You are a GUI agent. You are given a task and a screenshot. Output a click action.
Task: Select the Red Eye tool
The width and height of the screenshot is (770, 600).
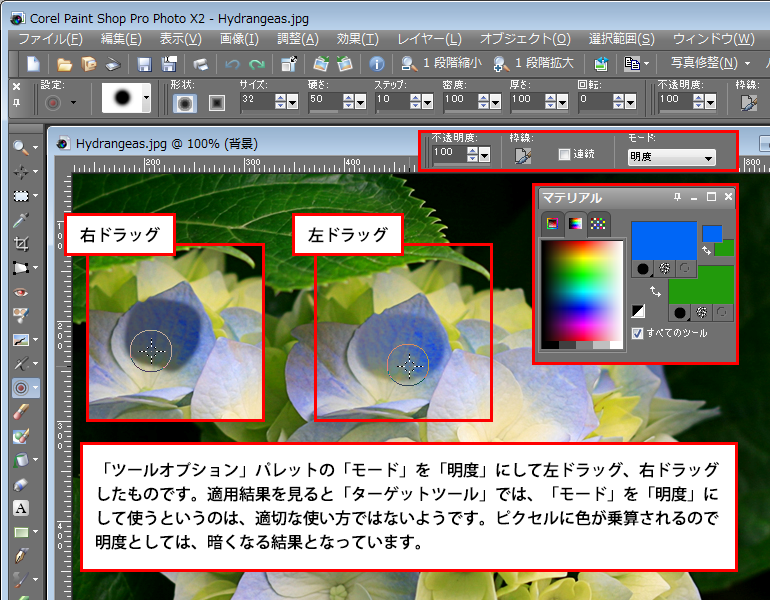[x=21, y=293]
